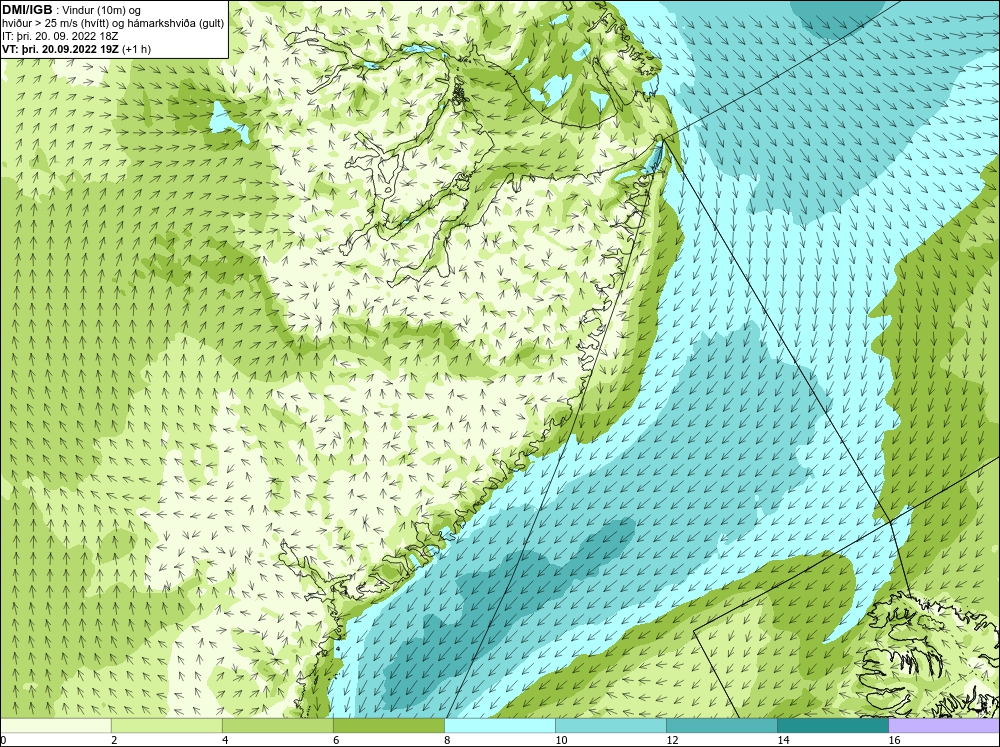Click the 2–4 m/s light green swatch

tap(166, 726)
